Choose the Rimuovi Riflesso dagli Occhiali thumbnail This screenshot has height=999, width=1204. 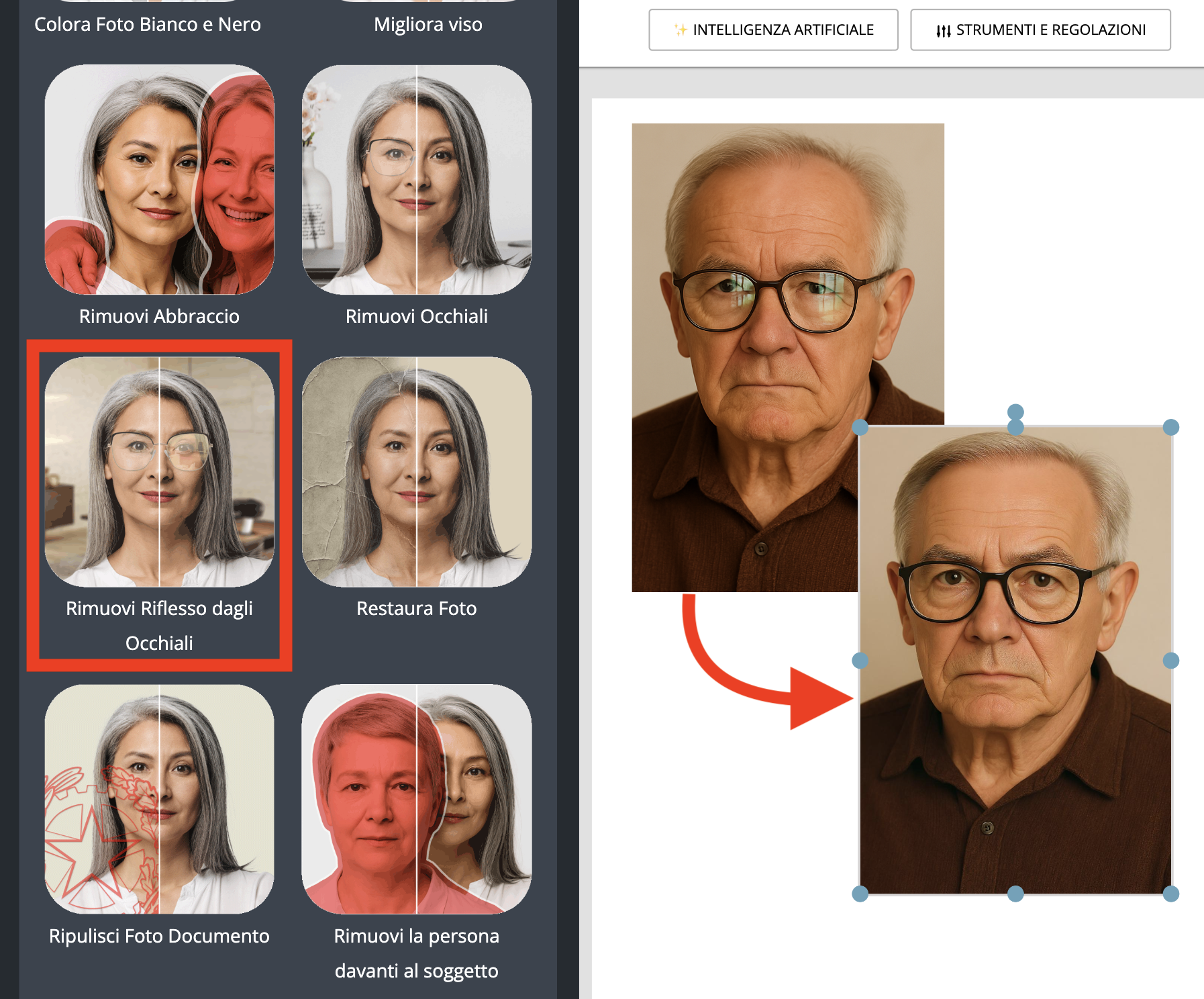(159, 471)
